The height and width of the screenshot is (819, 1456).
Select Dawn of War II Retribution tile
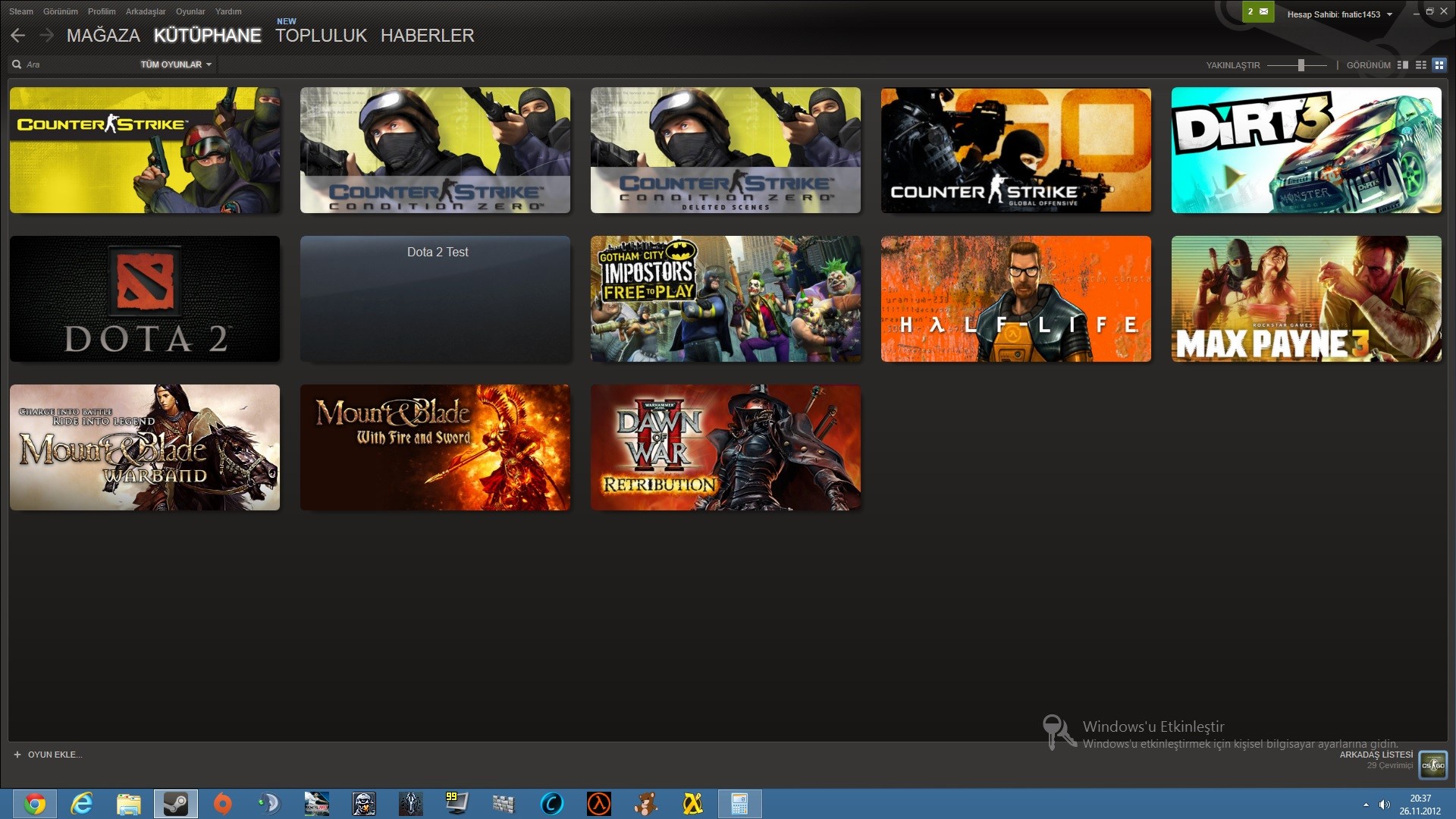726,447
